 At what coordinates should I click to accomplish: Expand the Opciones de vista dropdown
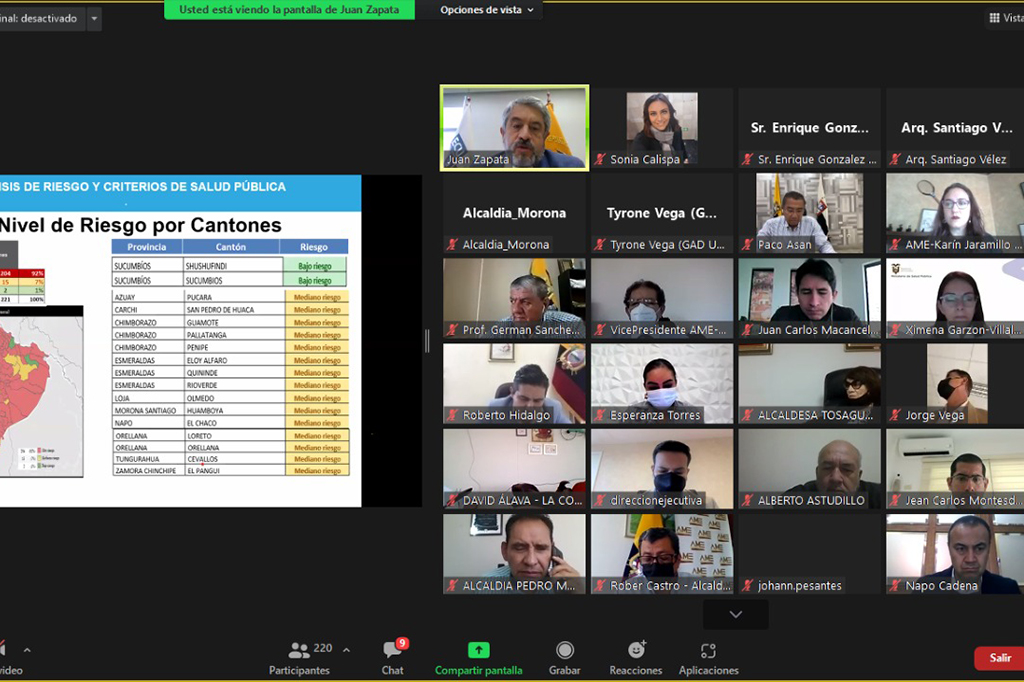pyautogui.click(x=487, y=10)
